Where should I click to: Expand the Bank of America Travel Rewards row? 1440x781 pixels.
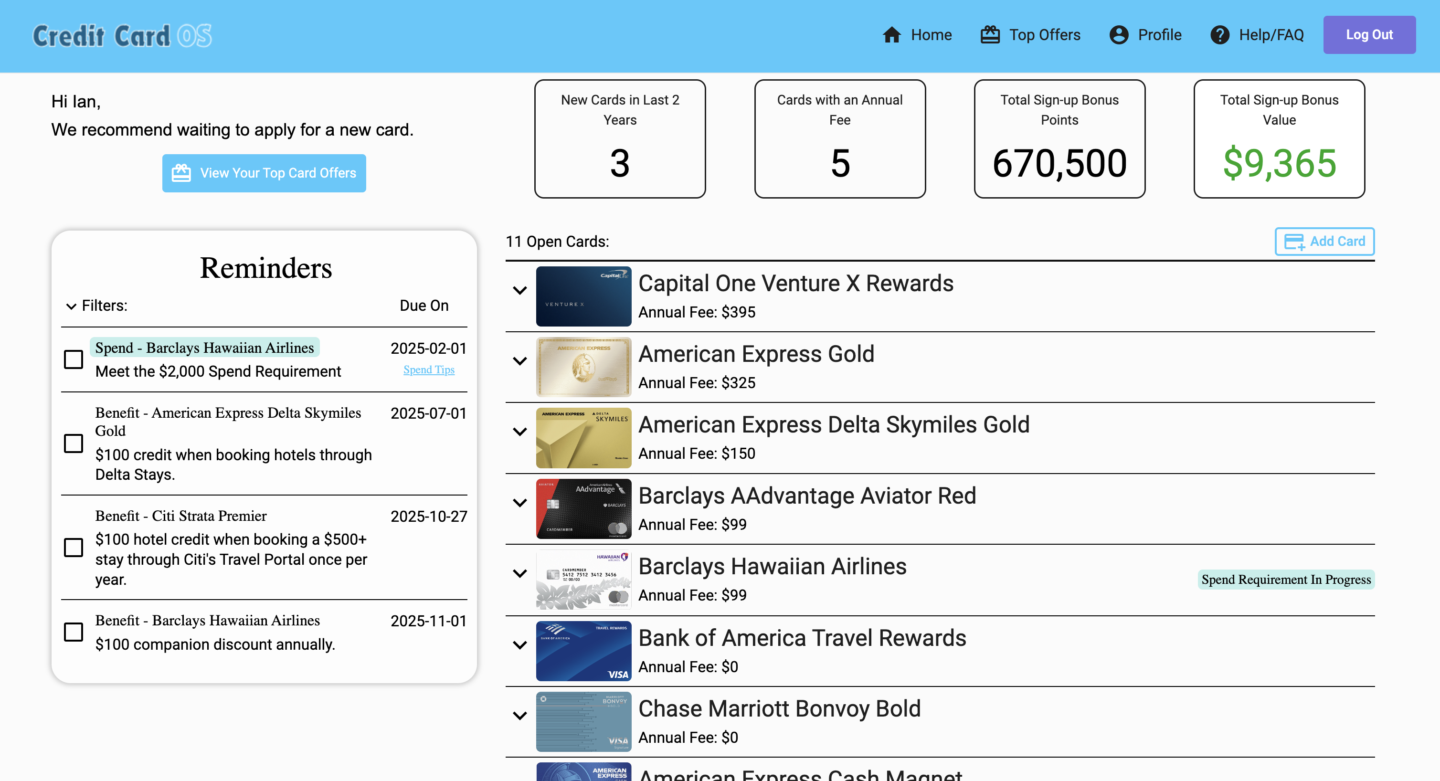coord(520,645)
